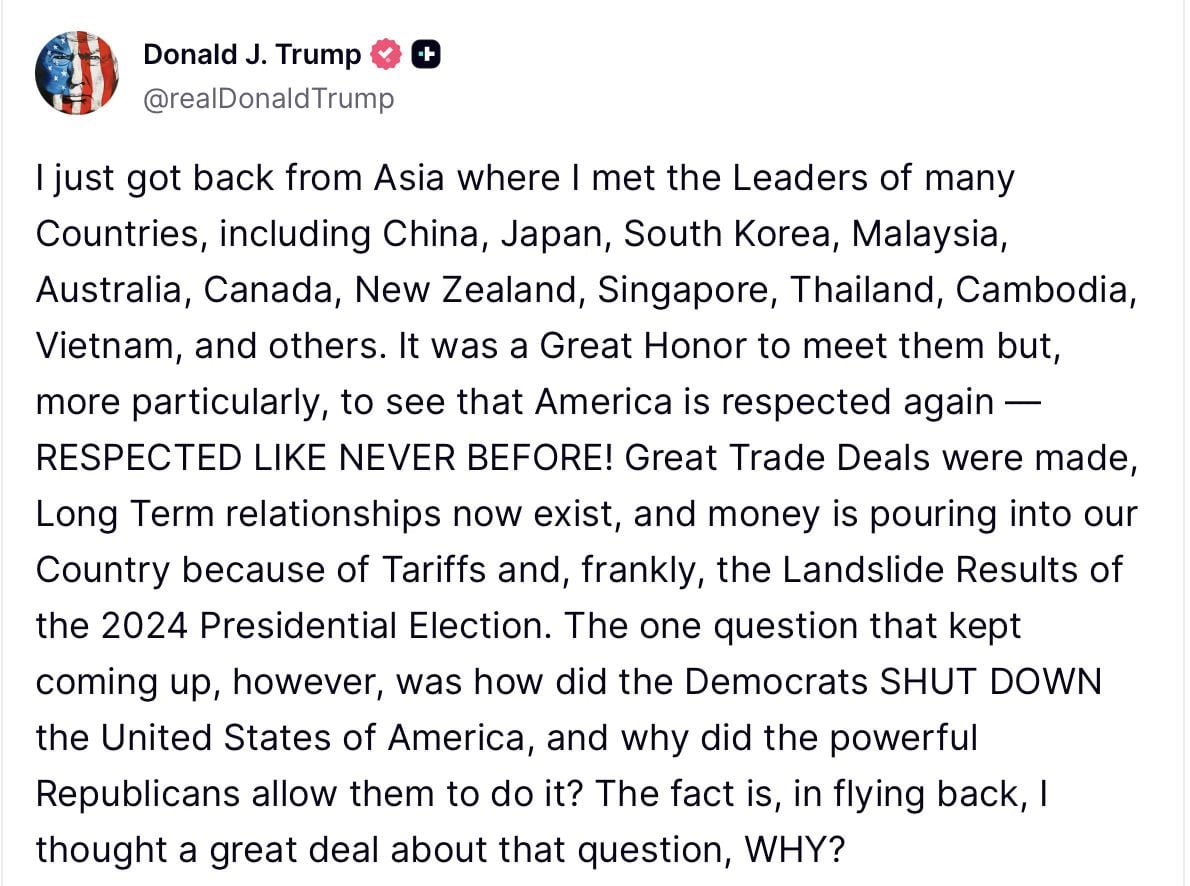Open the Donald J. Trump display name
Viewport: 1190px width, 886px height.
tap(252, 55)
